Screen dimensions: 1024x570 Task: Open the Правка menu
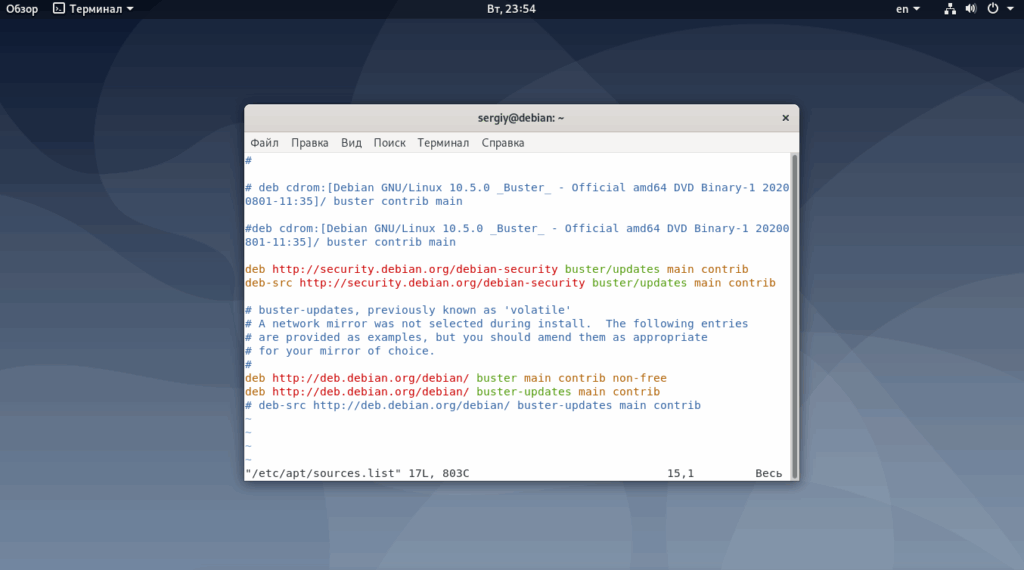pos(310,143)
